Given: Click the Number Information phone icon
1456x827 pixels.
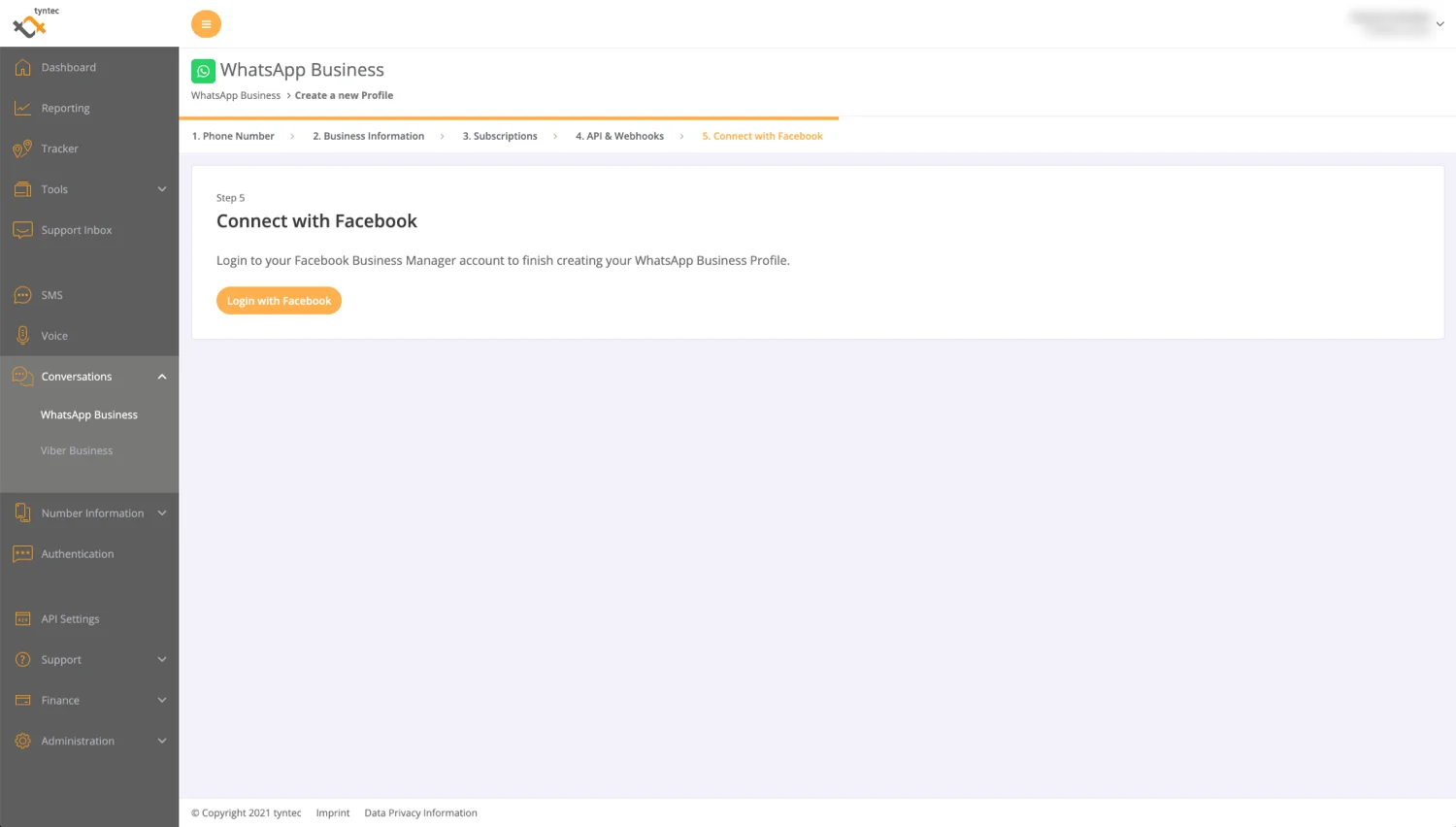Looking at the screenshot, I should pyautogui.click(x=22, y=513).
